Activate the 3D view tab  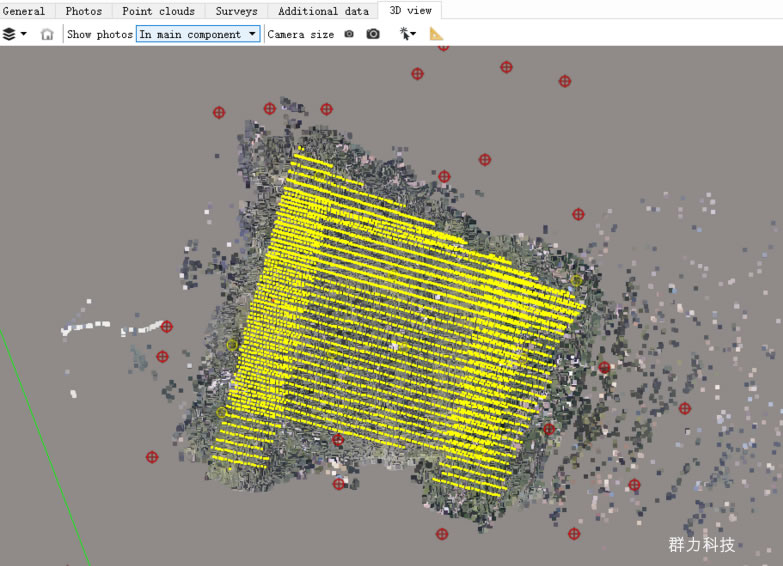pyautogui.click(x=410, y=11)
